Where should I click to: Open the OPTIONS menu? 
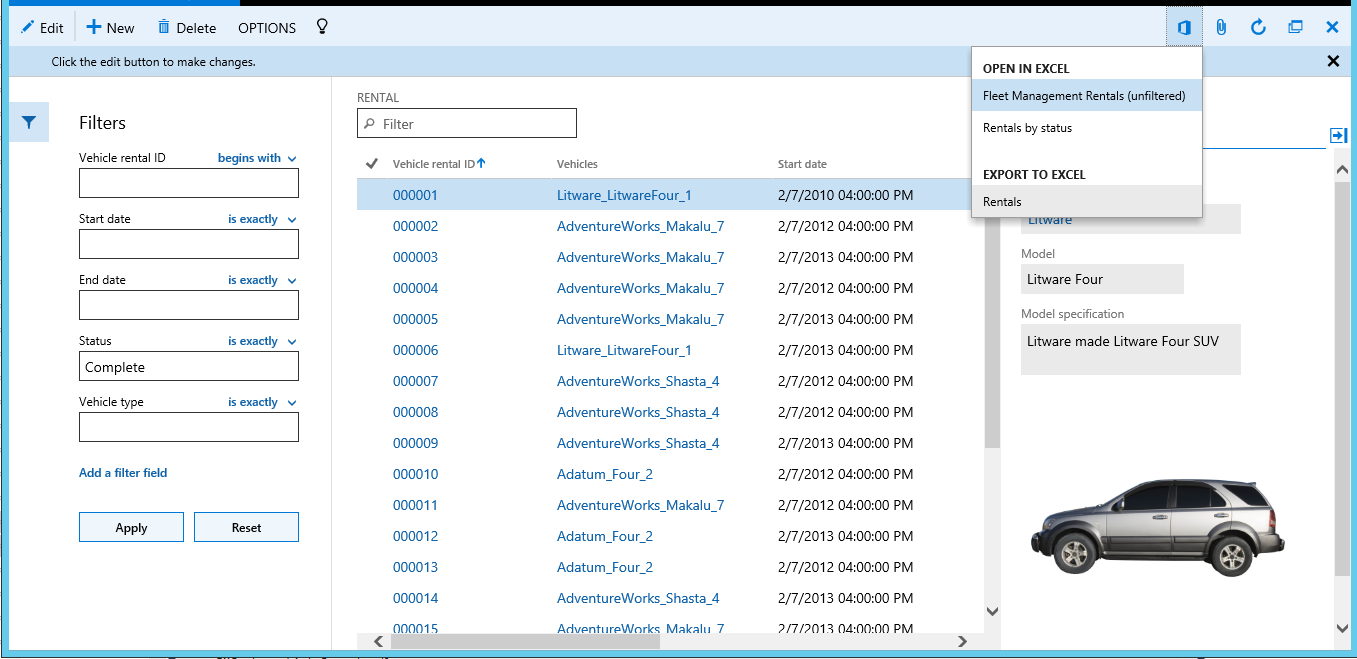click(x=267, y=28)
